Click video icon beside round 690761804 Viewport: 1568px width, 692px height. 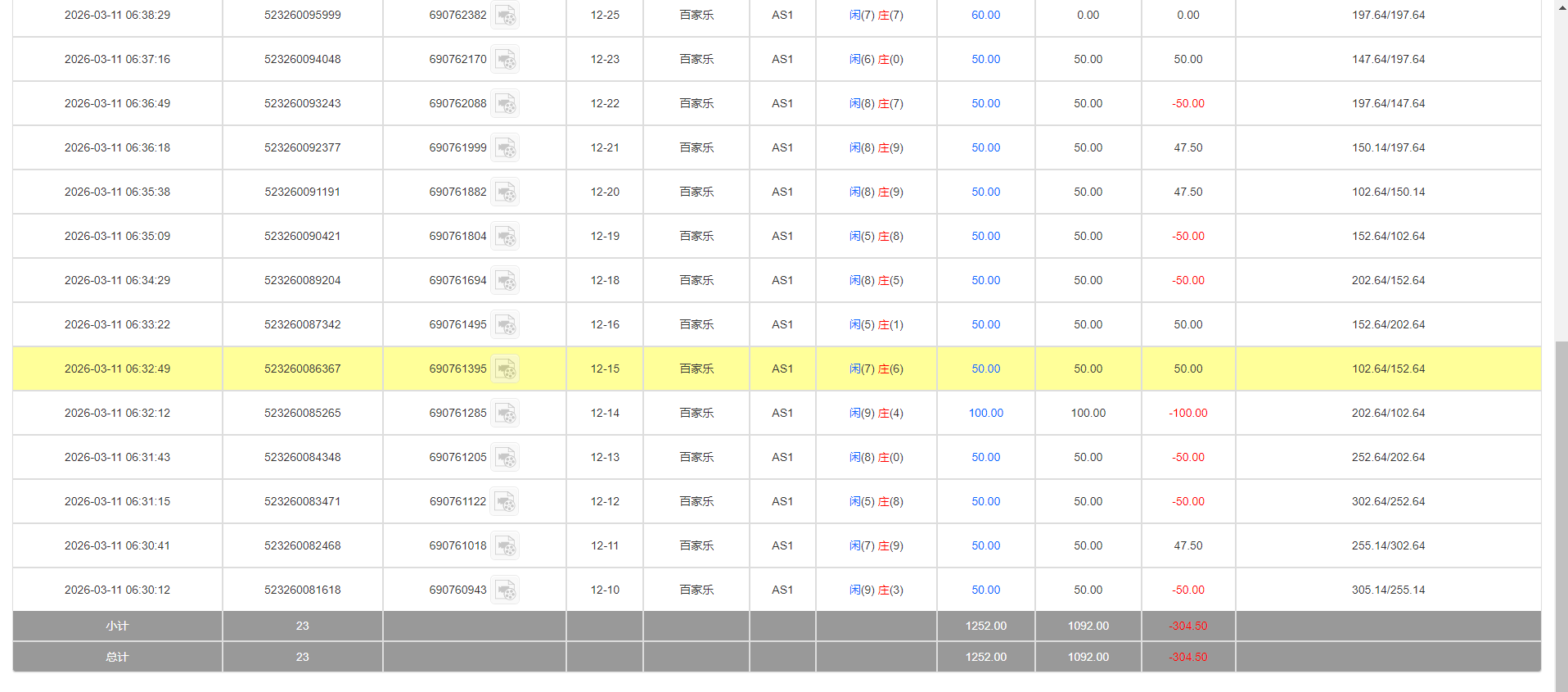click(506, 237)
